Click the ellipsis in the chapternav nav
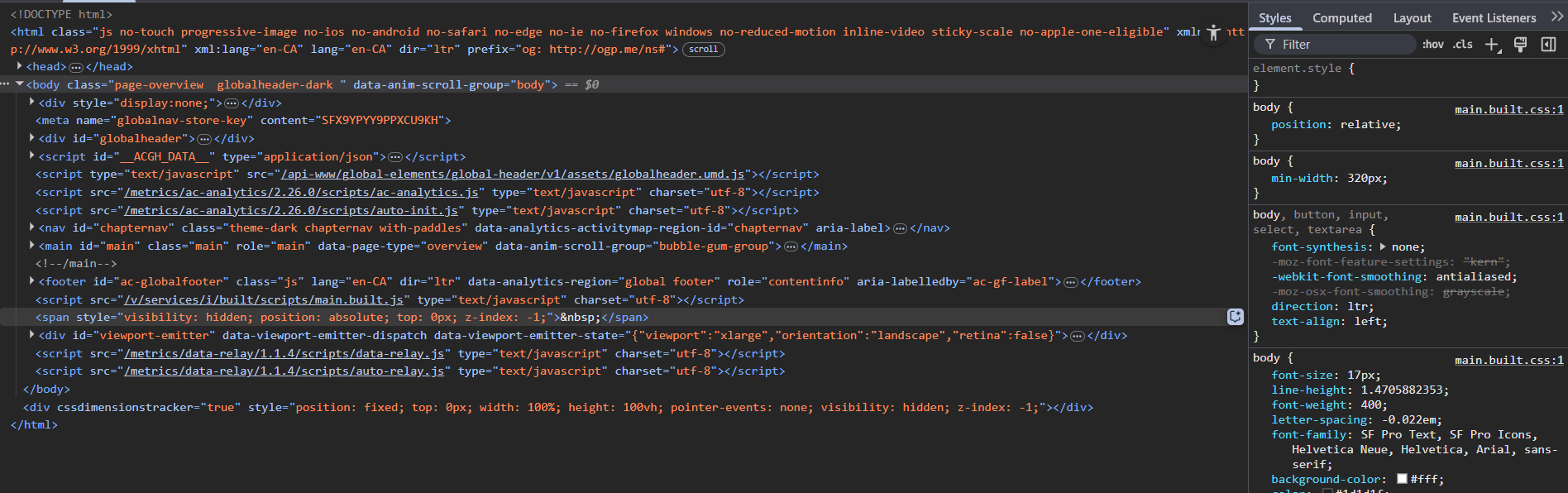Viewport: 1568px width, 493px height. point(901,228)
